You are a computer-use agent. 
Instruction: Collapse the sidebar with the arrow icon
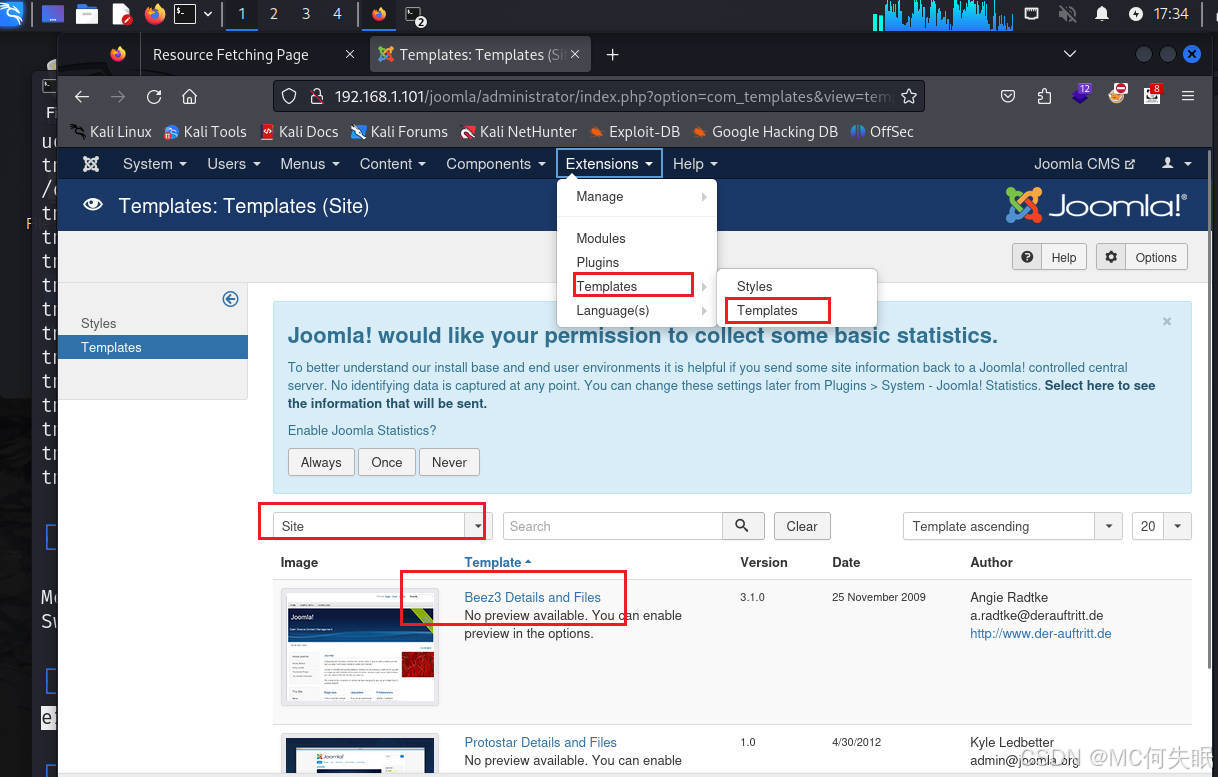[230, 299]
